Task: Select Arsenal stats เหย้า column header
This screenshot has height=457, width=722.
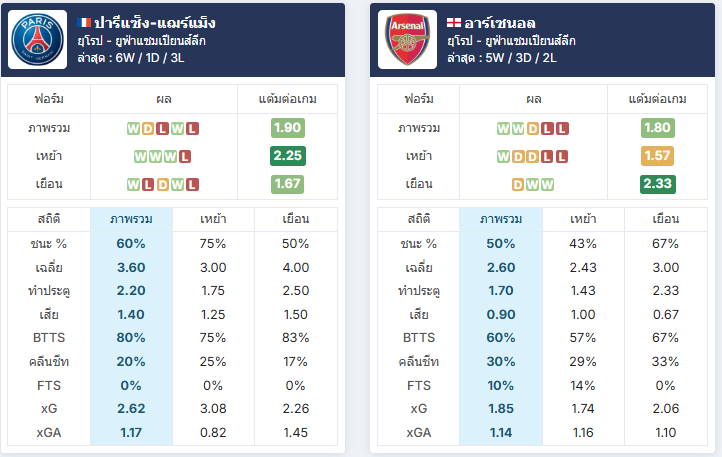Action: tap(583, 219)
